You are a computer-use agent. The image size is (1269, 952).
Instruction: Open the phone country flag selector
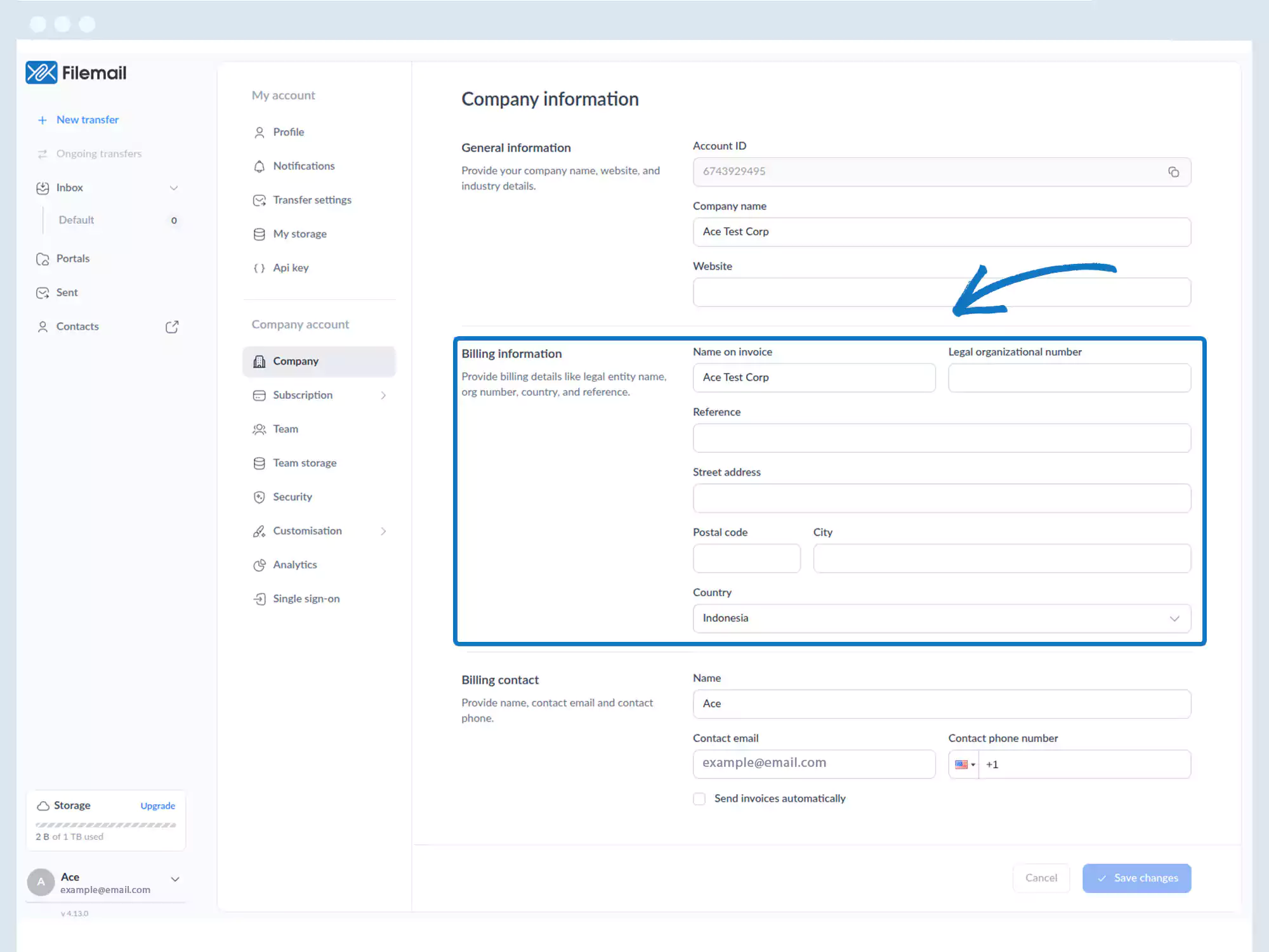[x=964, y=764]
